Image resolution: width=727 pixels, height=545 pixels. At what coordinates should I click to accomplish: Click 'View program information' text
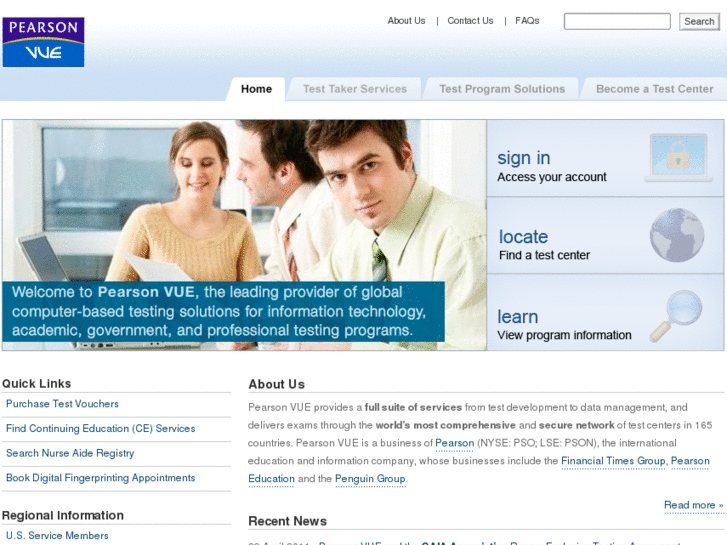(x=564, y=335)
